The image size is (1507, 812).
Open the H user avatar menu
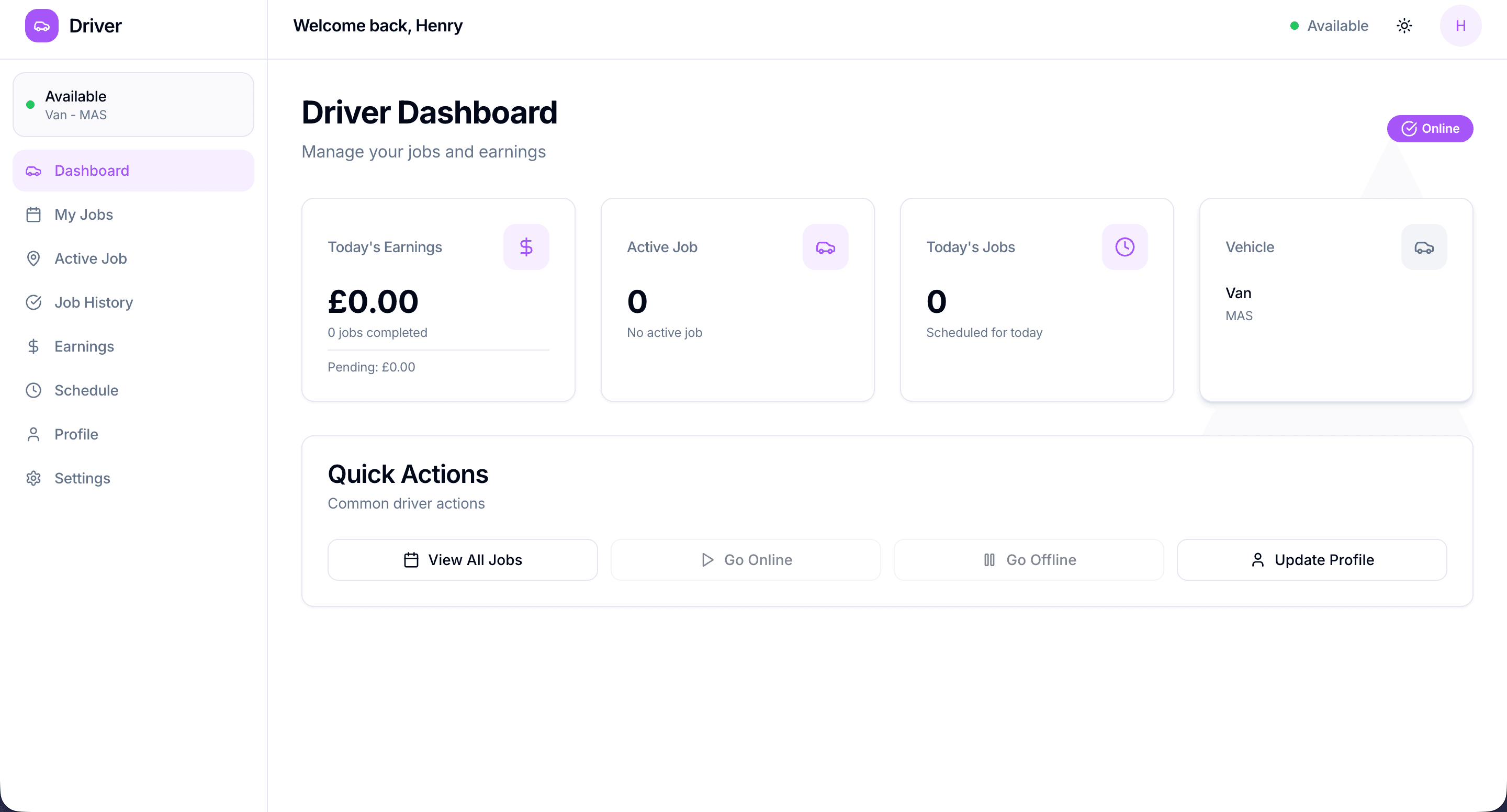coord(1460,26)
